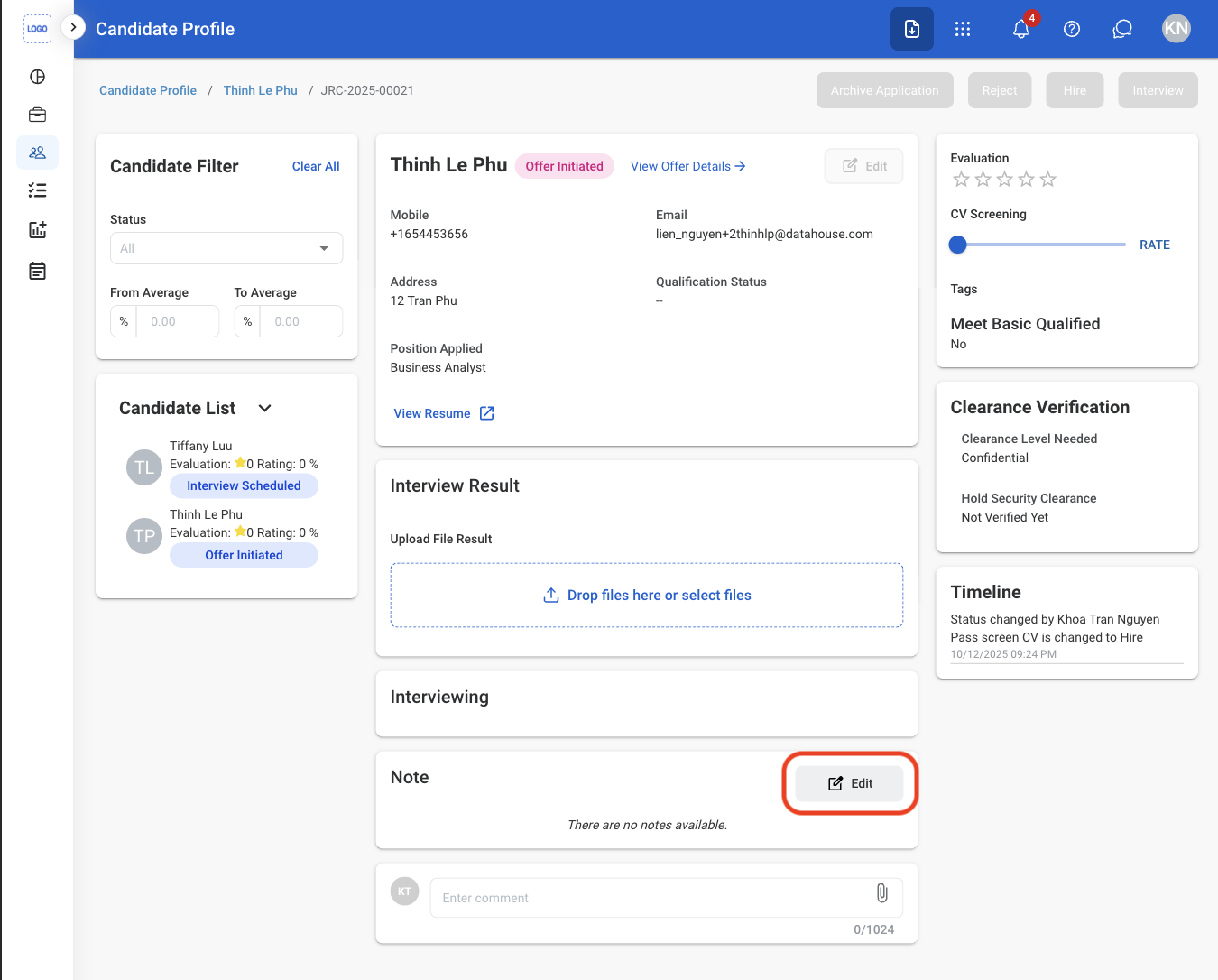
Task: Edit the candidate profile details
Action: 864,166
